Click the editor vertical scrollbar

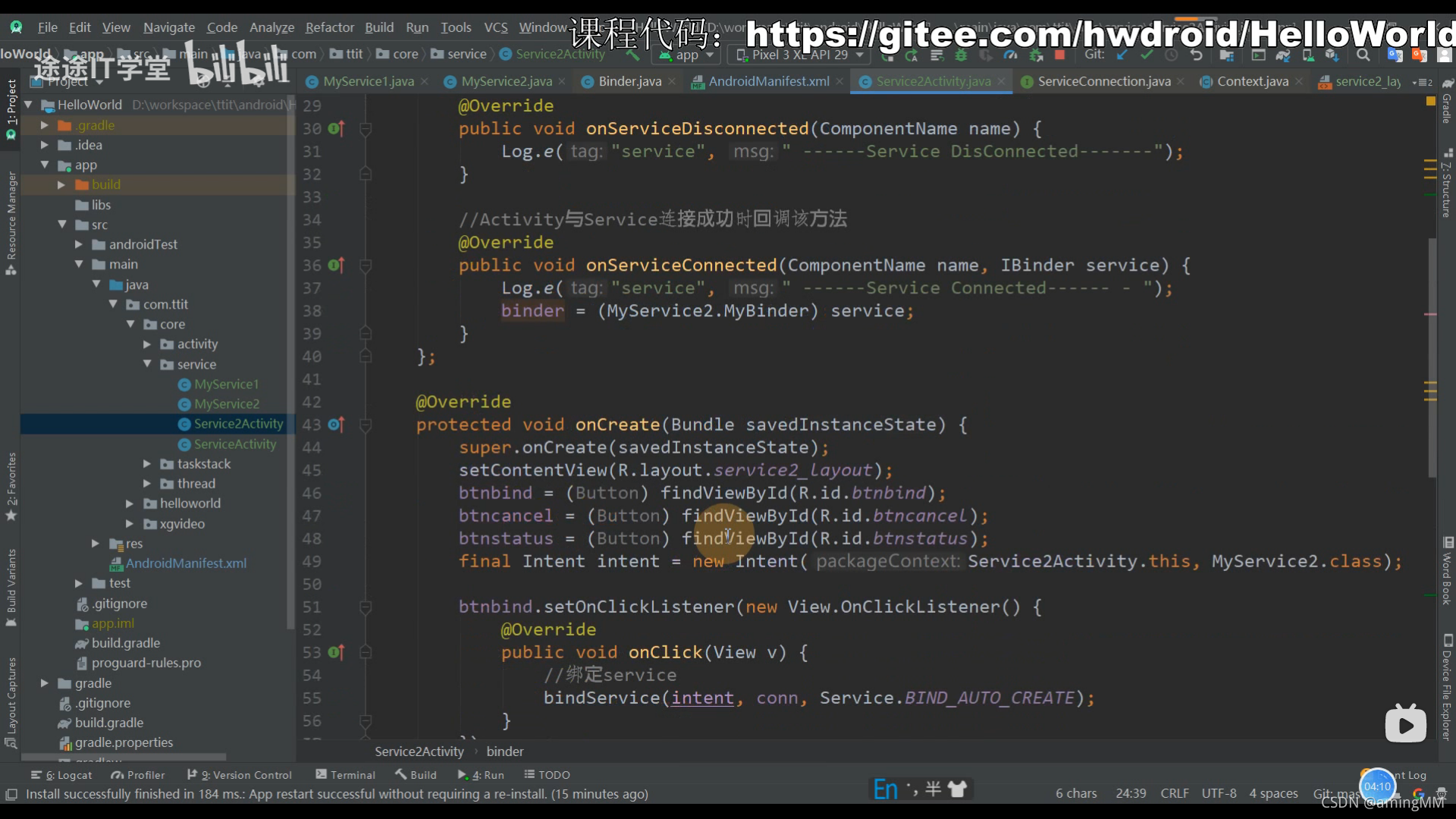coord(1432,356)
